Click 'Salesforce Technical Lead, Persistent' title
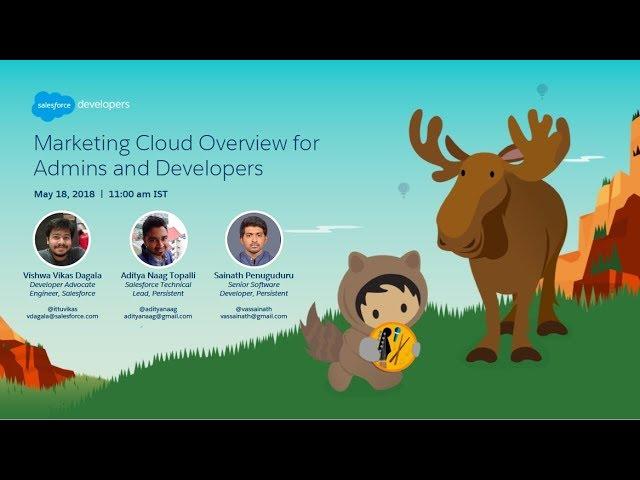Viewport: 640px width, 480px height. 158,289
